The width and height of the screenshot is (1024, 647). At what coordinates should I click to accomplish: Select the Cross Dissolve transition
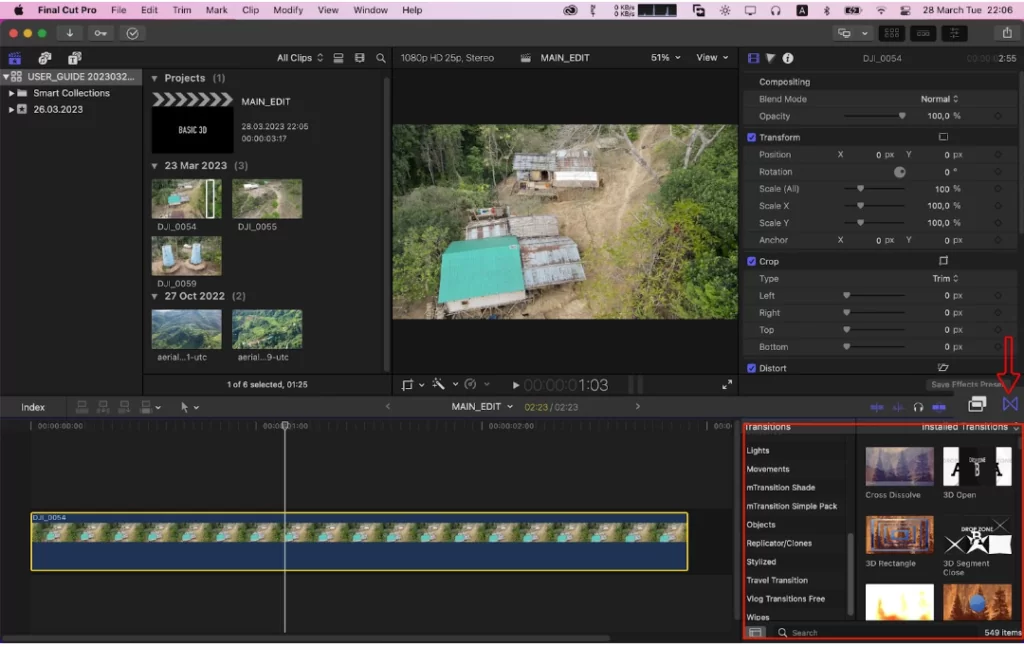(899, 466)
